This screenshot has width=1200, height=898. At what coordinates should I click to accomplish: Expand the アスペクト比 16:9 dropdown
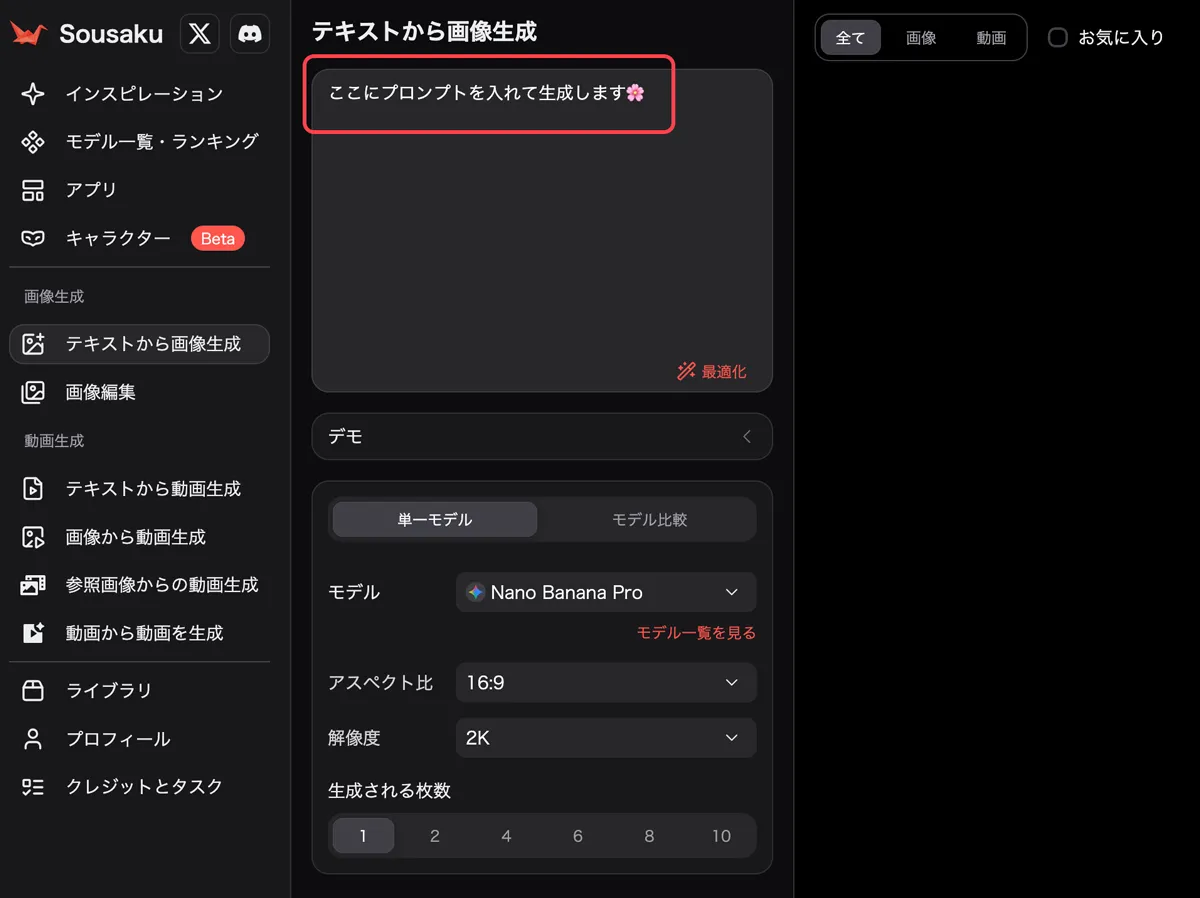pyautogui.click(x=606, y=683)
